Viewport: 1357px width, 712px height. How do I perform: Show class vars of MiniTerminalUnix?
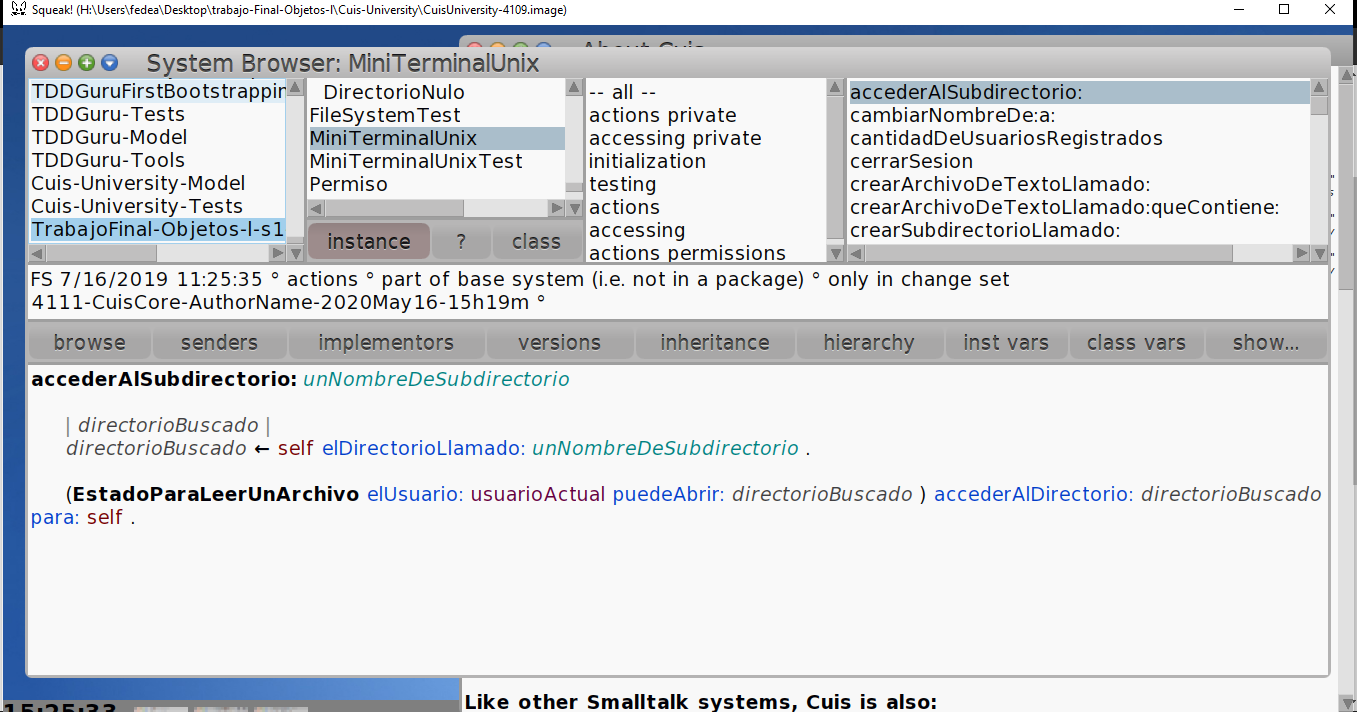[1136, 342]
